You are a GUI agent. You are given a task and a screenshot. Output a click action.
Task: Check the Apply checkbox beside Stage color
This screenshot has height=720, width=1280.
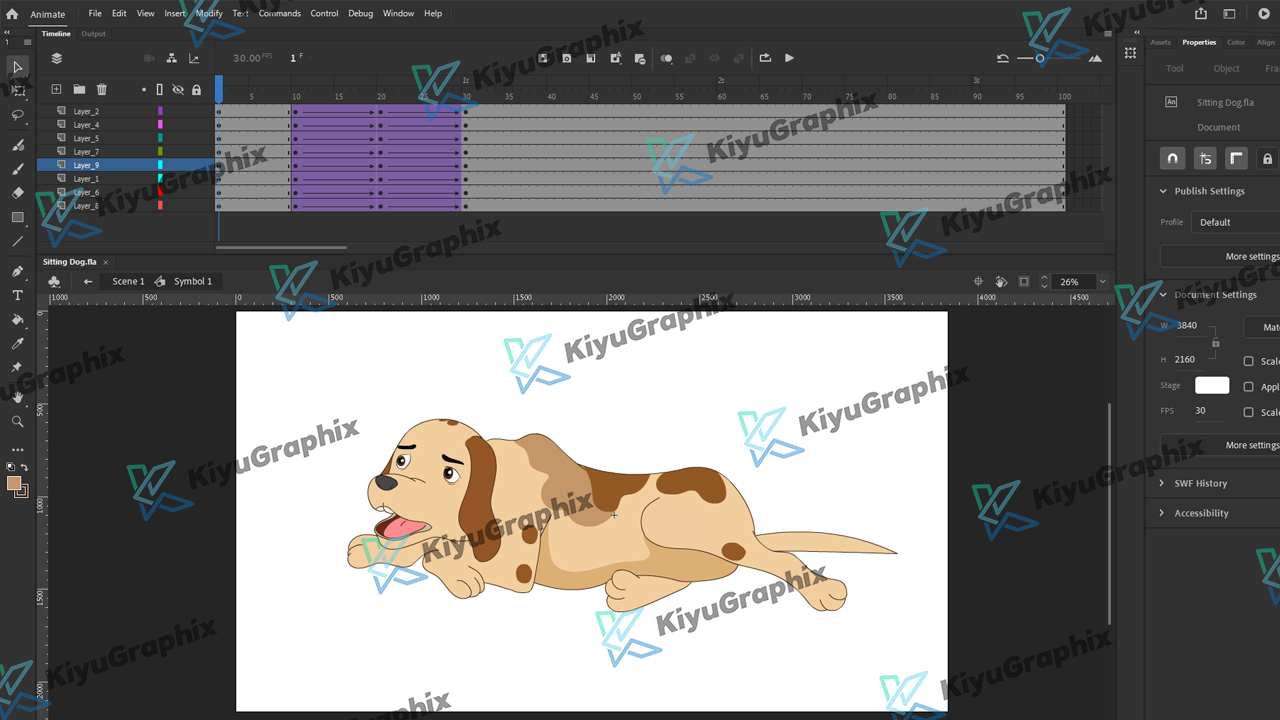[1248, 387]
